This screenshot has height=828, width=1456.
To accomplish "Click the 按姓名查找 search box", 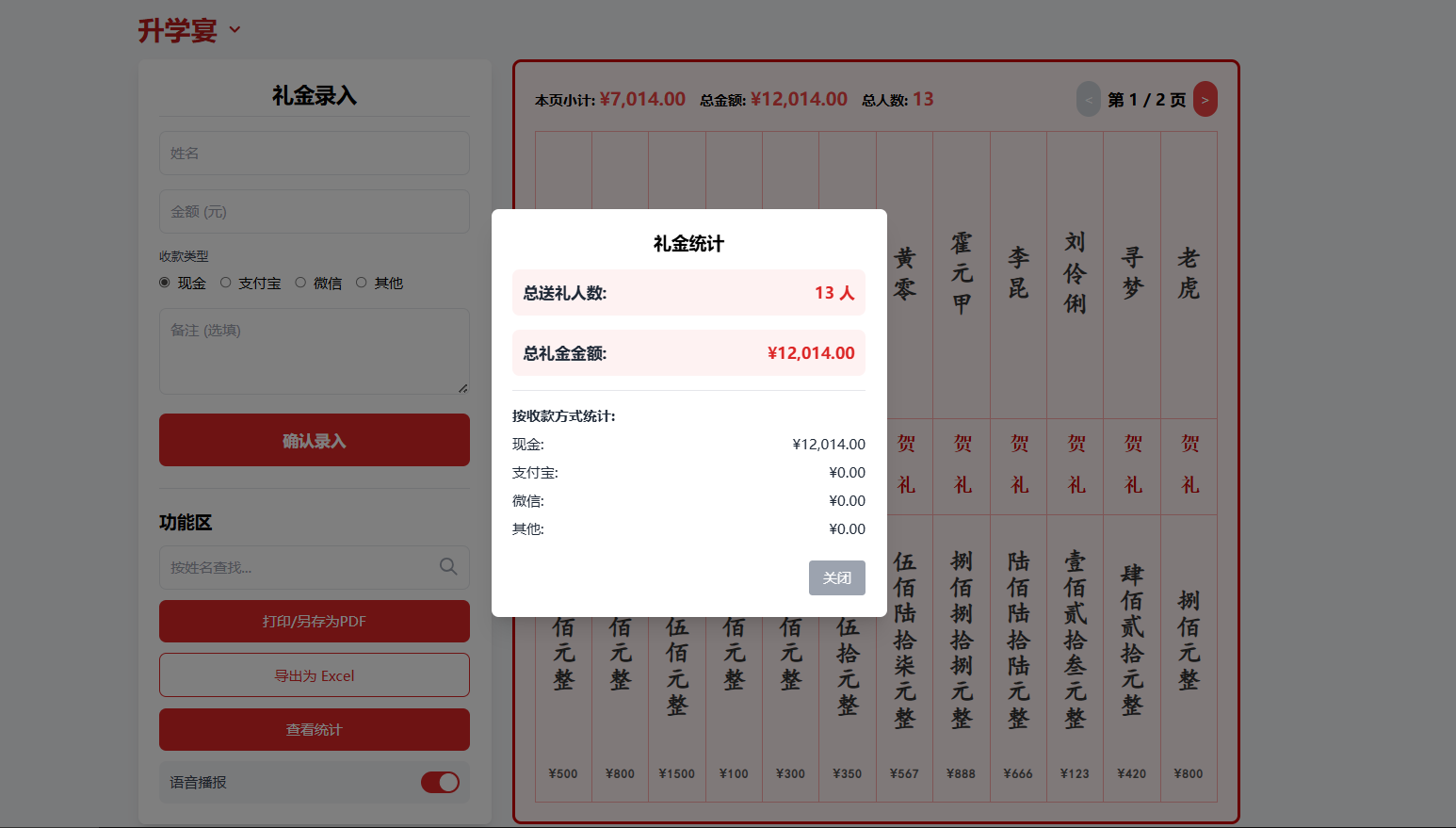I will coord(297,567).
